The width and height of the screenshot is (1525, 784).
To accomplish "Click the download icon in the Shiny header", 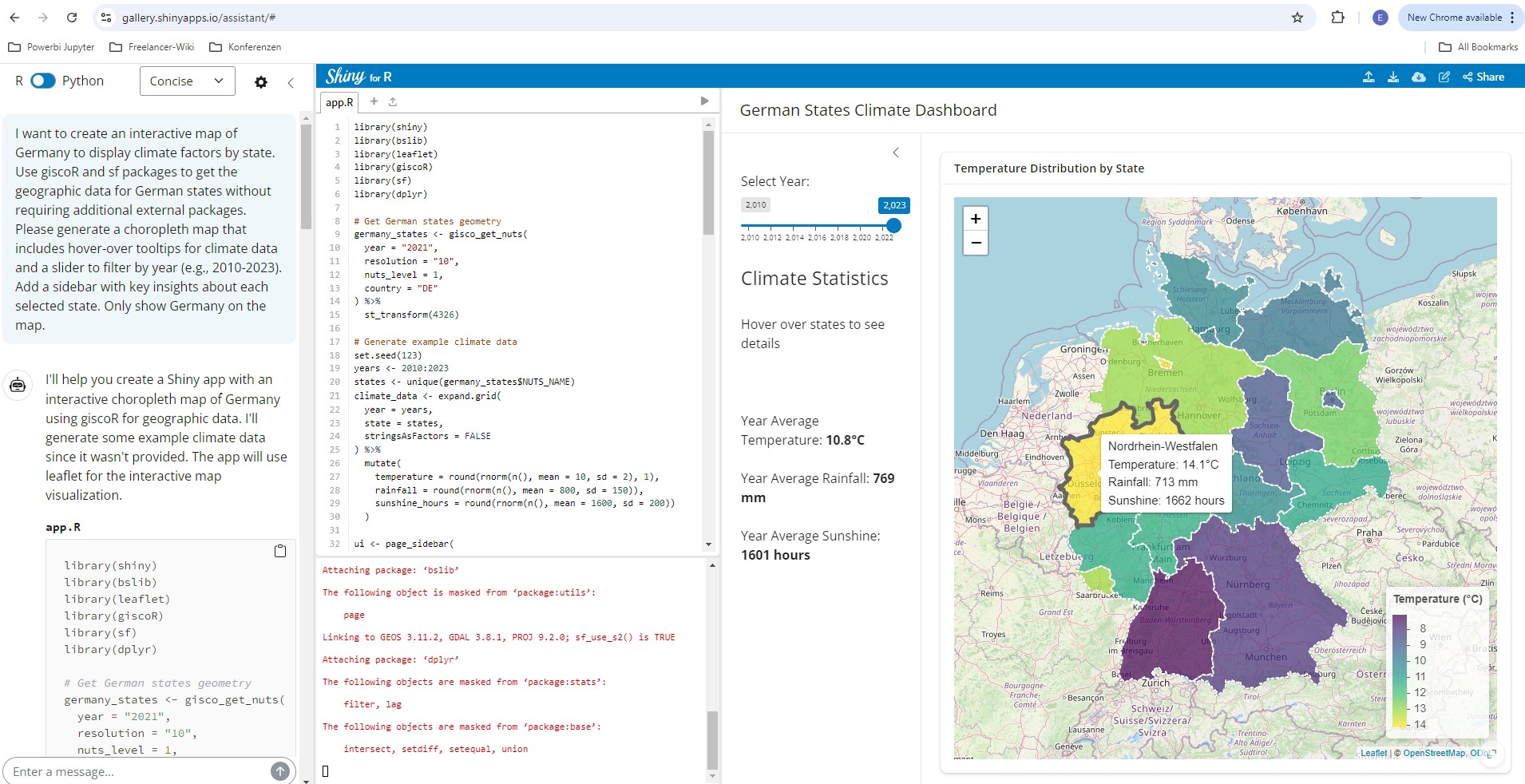I will click(1393, 77).
